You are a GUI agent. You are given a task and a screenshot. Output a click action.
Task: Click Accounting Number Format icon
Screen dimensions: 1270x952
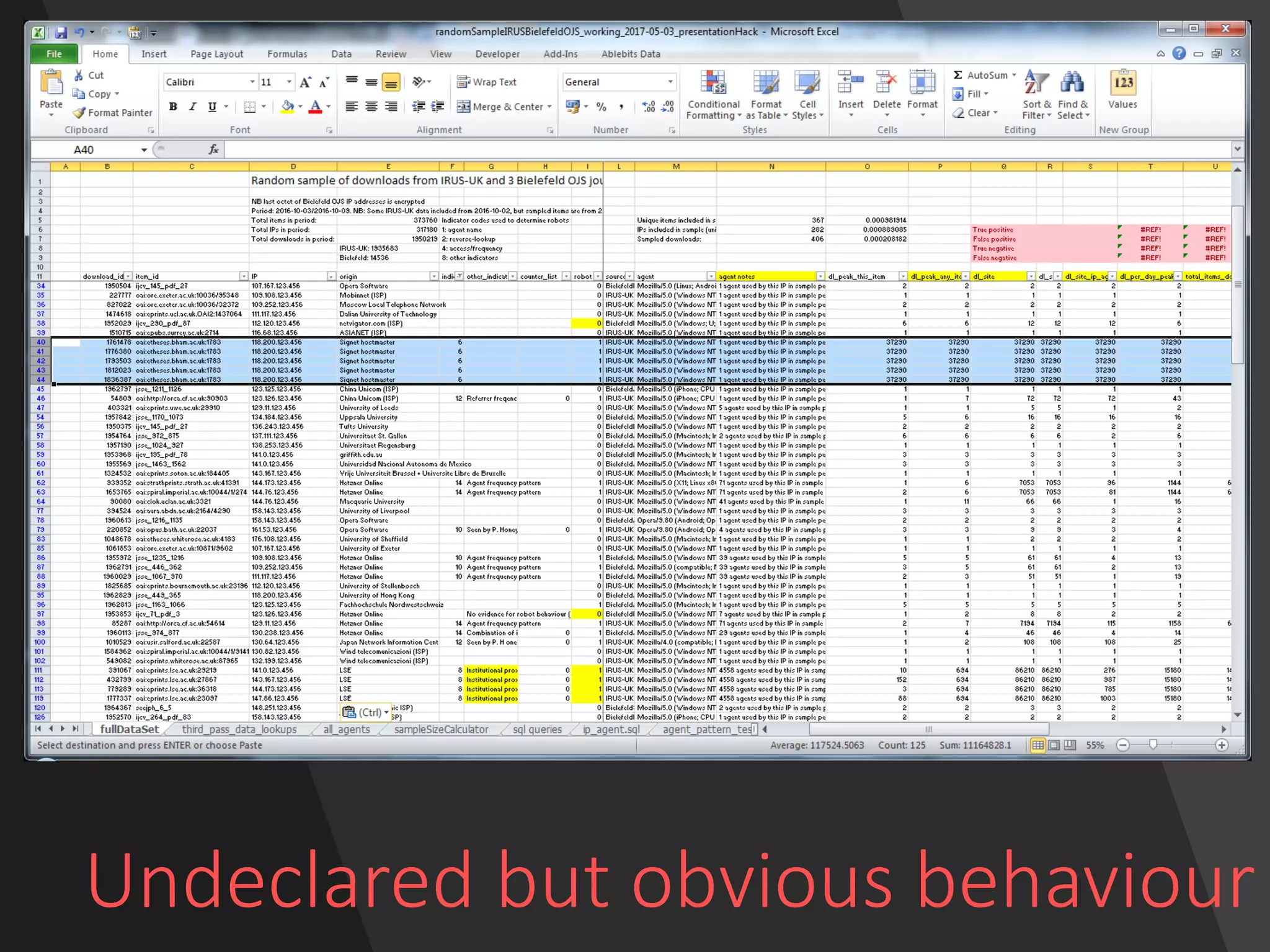click(572, 107)
